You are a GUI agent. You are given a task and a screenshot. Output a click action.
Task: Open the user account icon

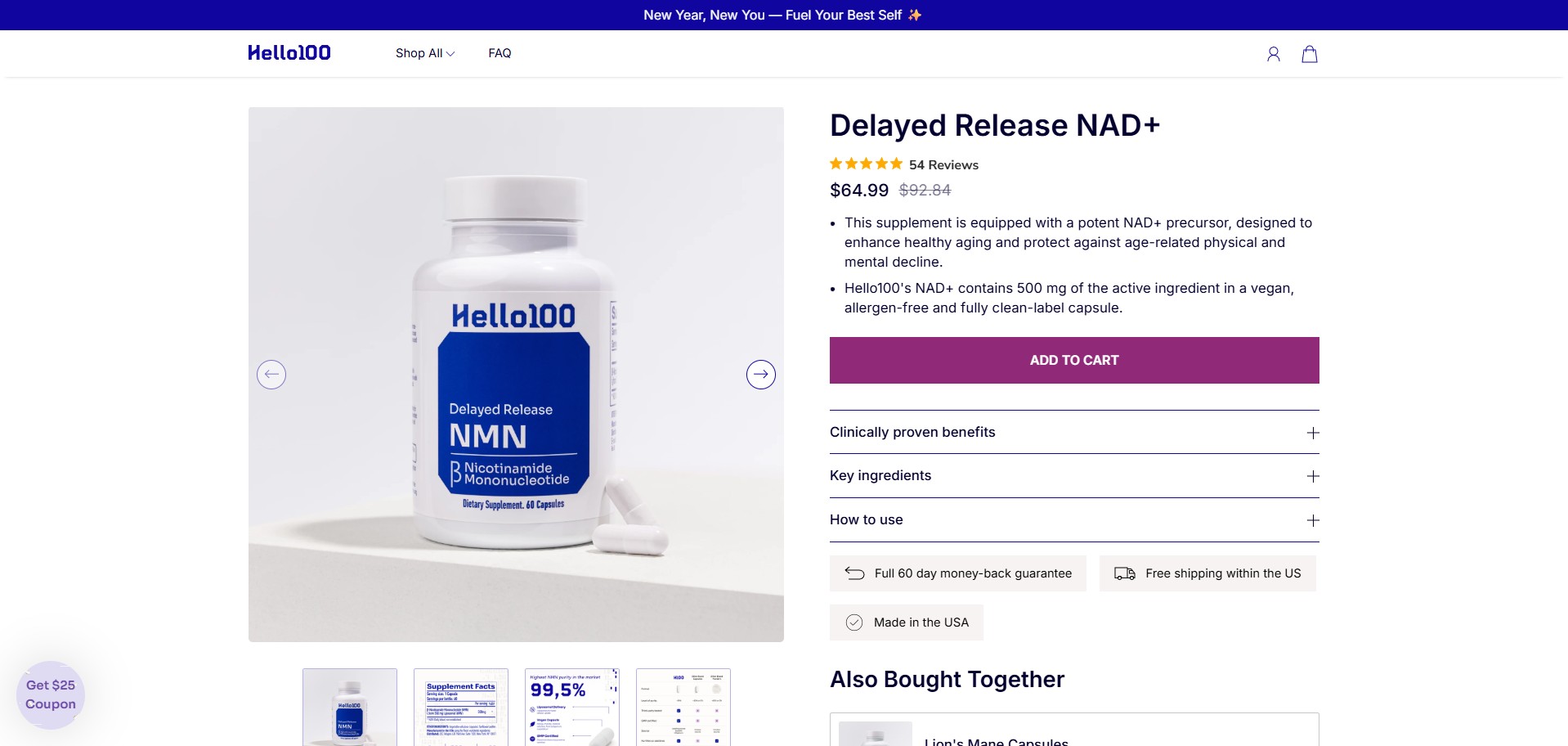[x=1273, y=54]
